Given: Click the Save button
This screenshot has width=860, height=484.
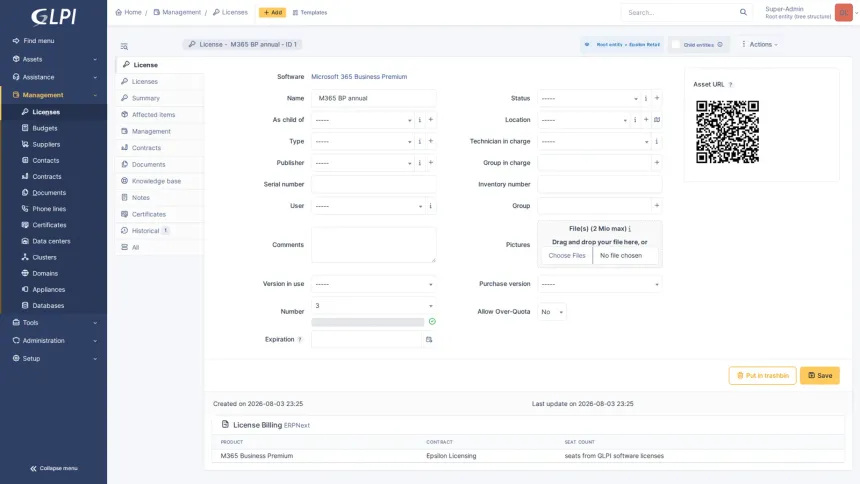Looking at the screenshot, I should (x=819, y=375).
